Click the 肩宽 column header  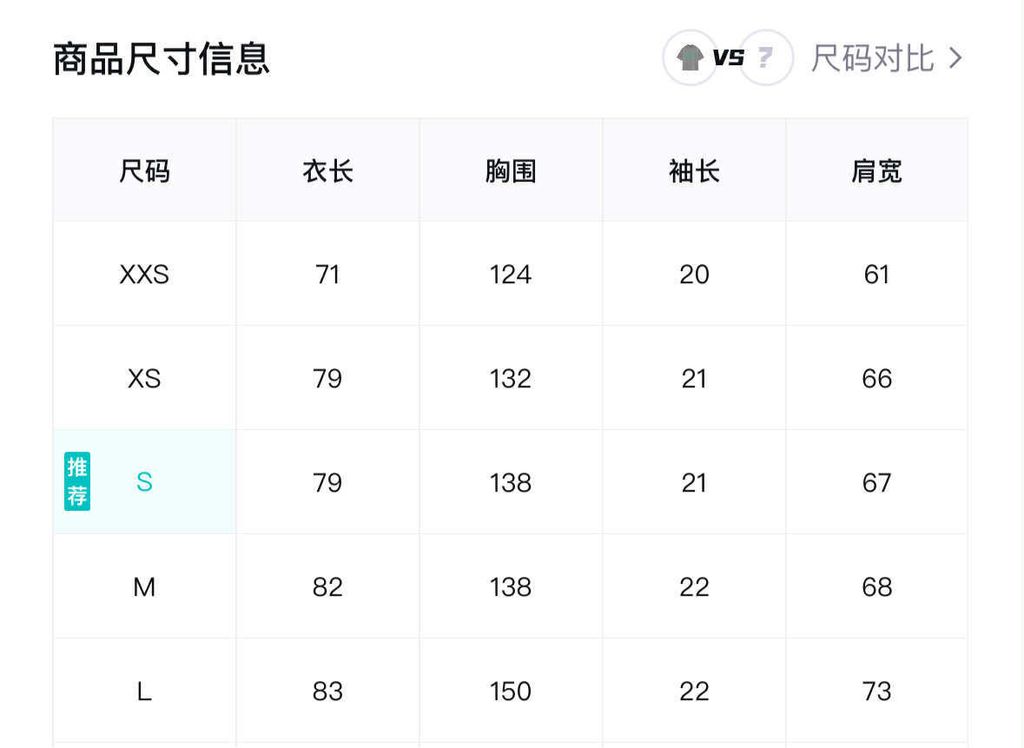pyautogui.click(x=877, y=171)
